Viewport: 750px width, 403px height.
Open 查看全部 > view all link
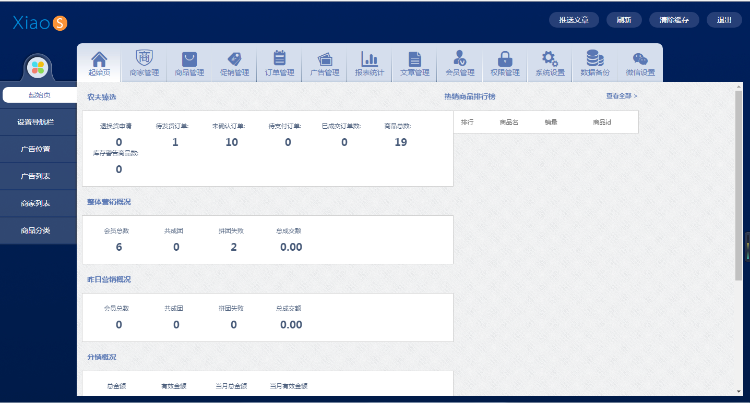point(620,96)
